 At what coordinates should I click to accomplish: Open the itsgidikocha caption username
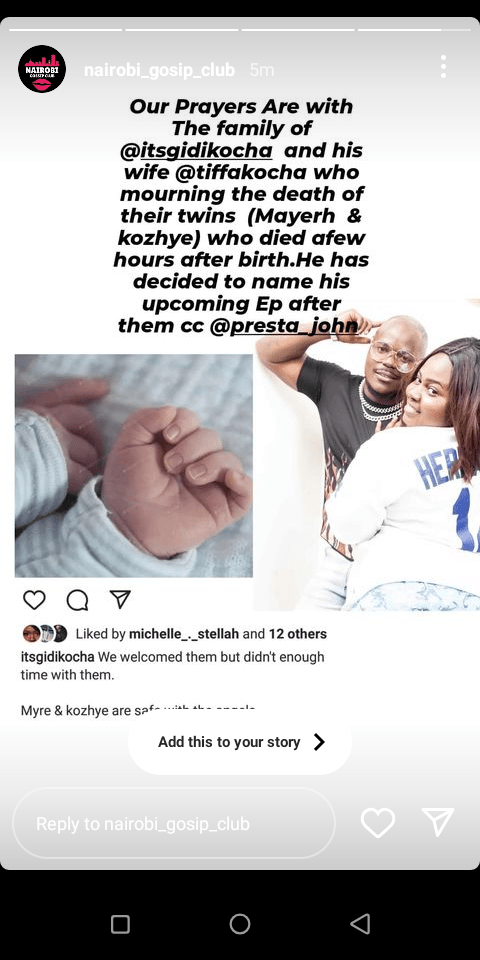(x=58, y=657)
